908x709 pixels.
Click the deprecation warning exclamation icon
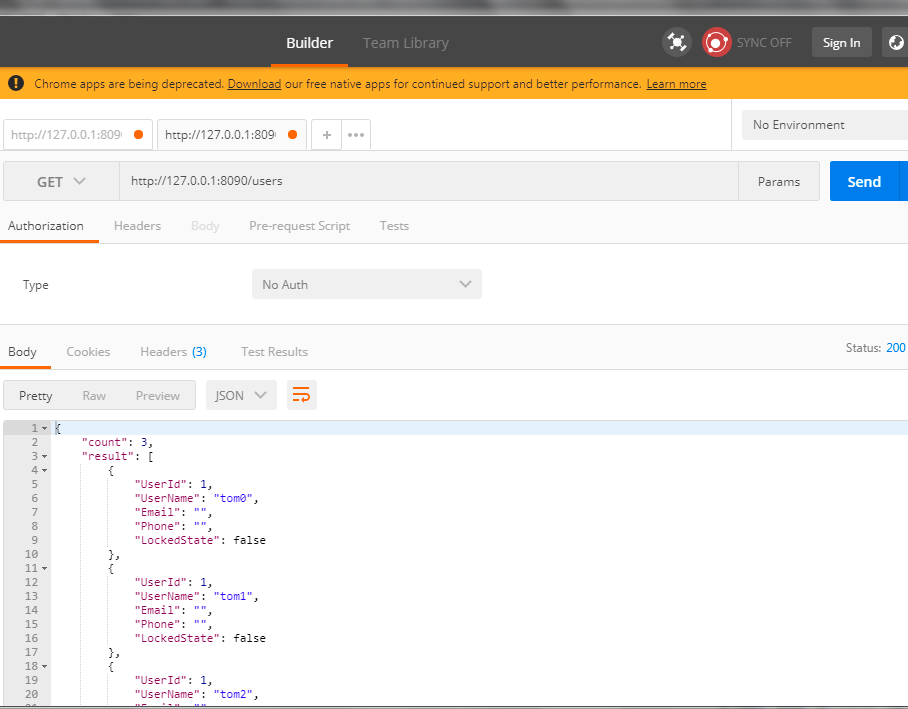point(16,83)
